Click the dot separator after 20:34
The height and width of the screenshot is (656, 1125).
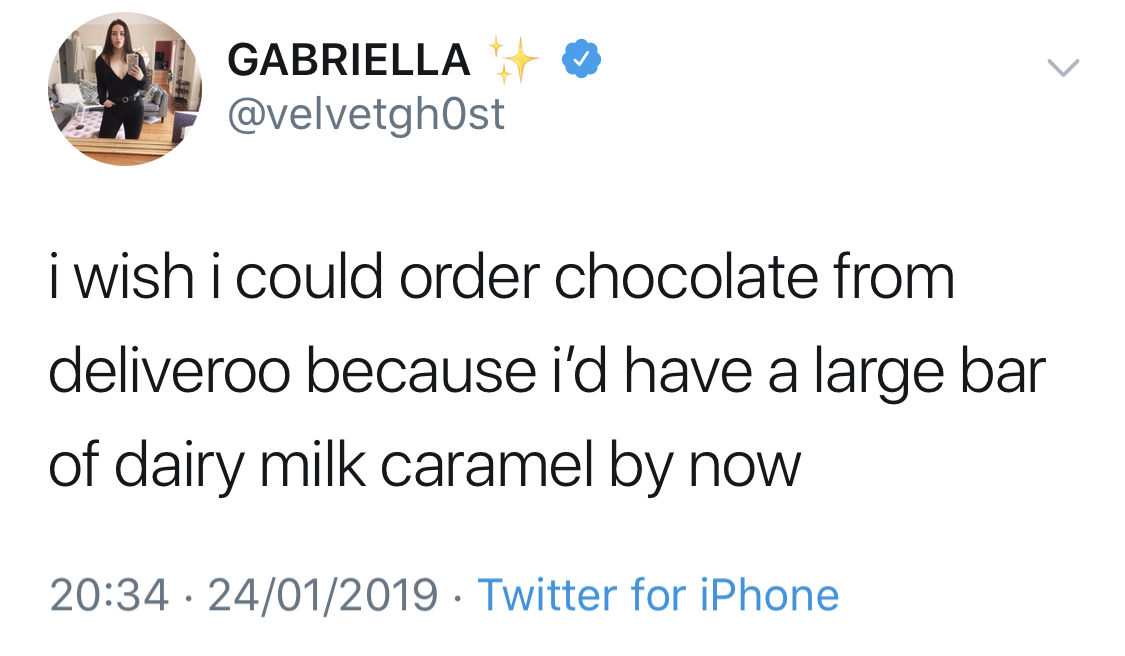(x=188, y=597)
